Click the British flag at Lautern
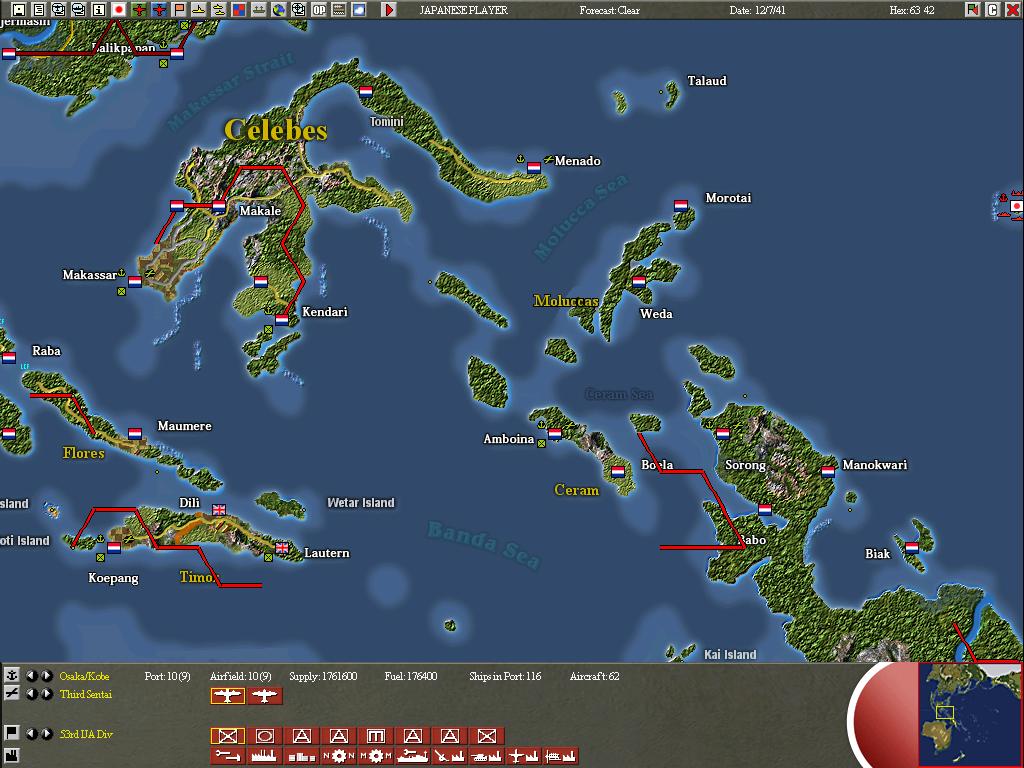The image size is (1024, 768). coord(282,547)
